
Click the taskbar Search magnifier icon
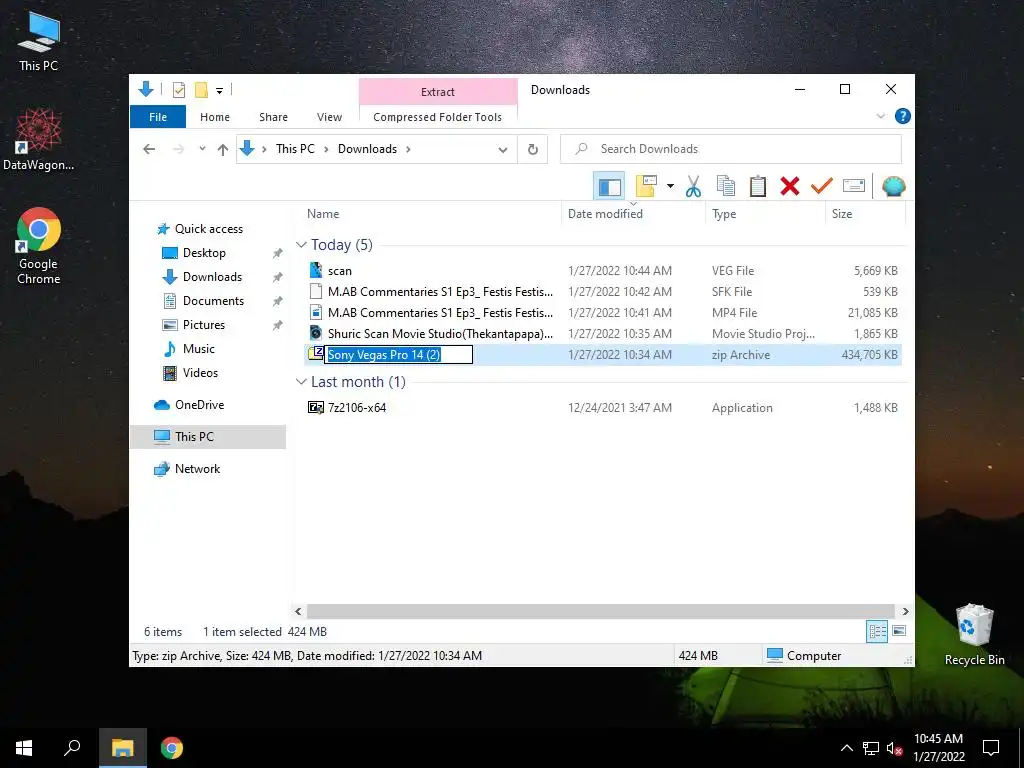click(72, 748)
